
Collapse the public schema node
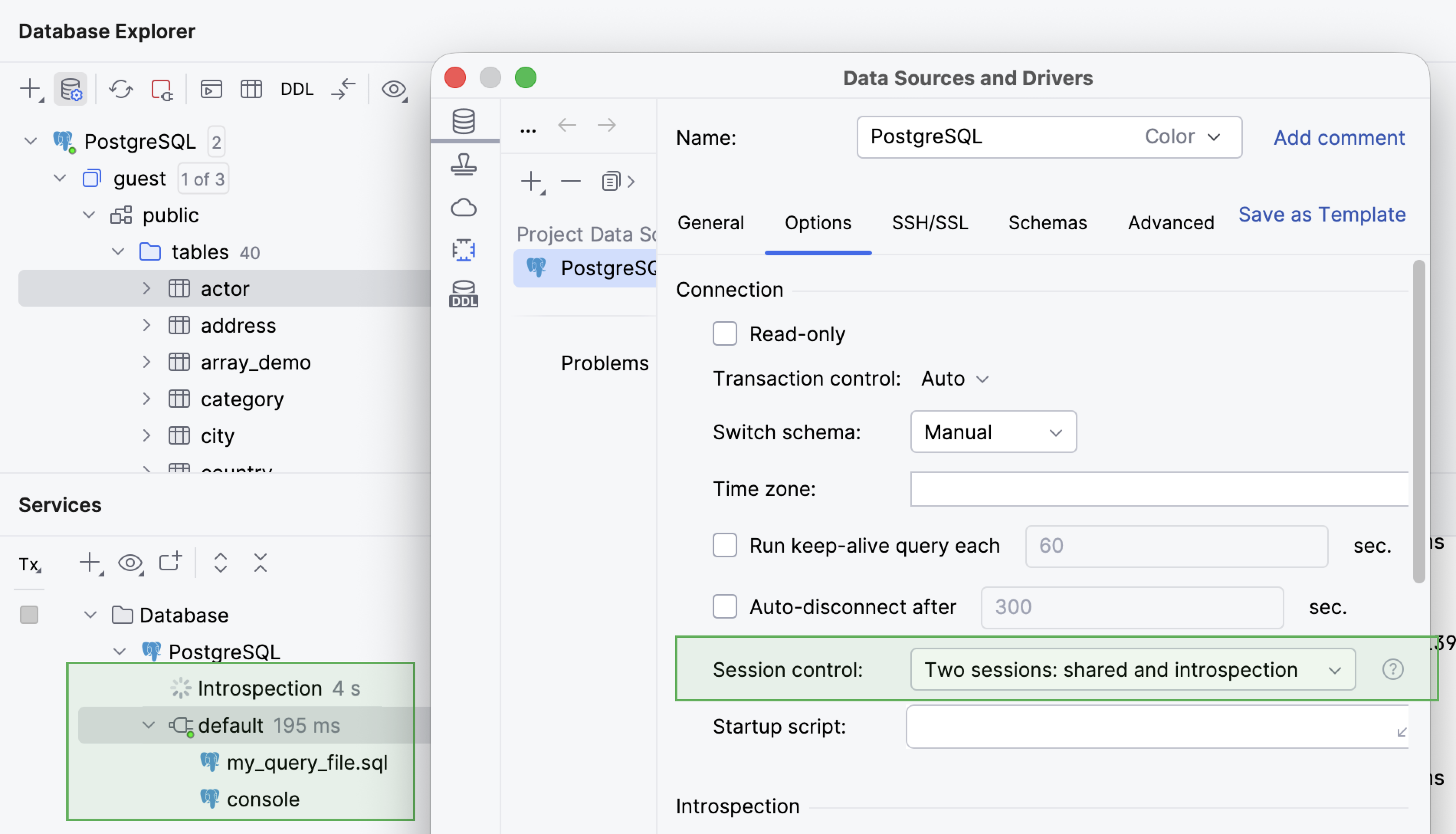pos(89,215)
